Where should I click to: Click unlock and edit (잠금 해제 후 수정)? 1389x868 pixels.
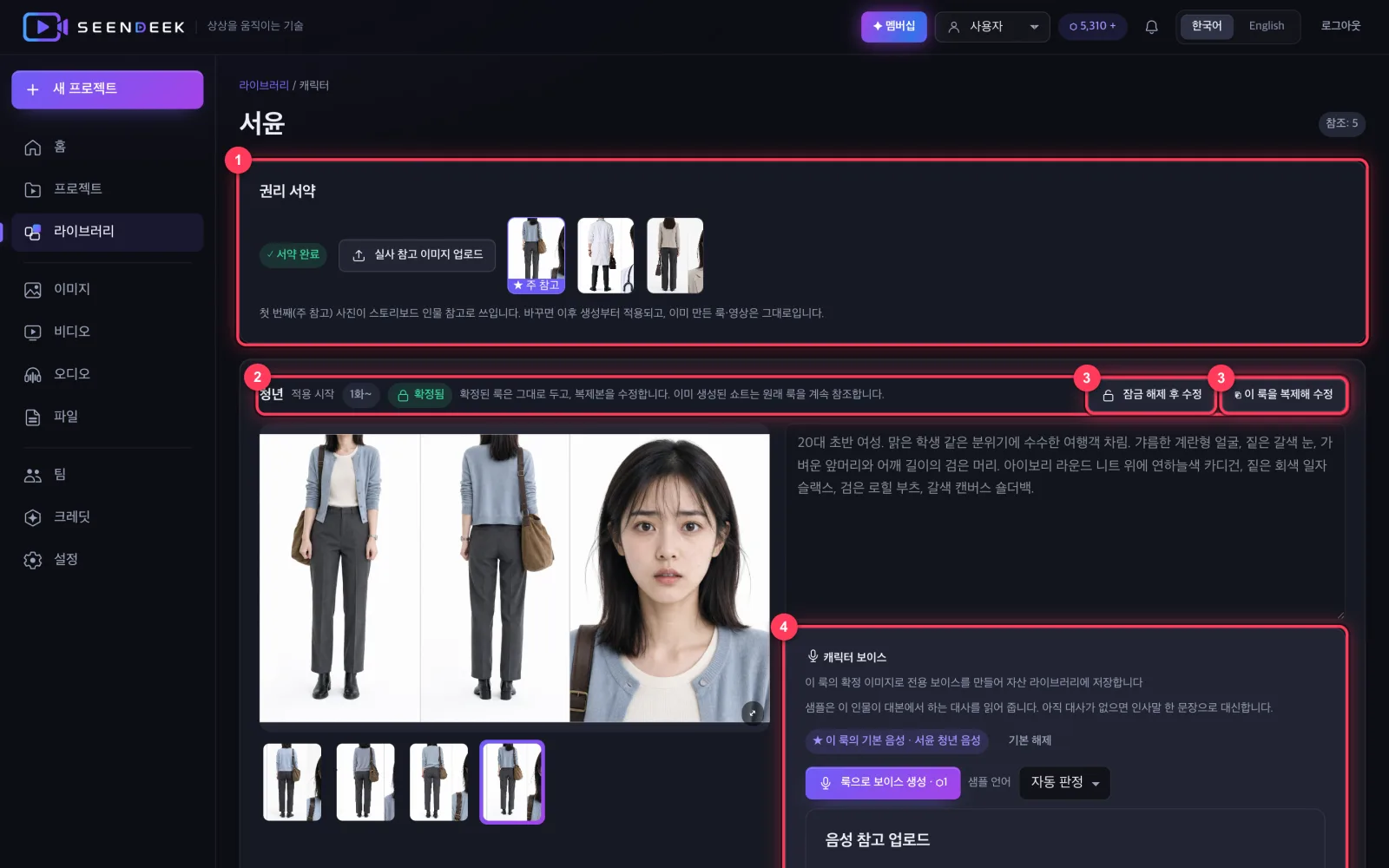1152,395
